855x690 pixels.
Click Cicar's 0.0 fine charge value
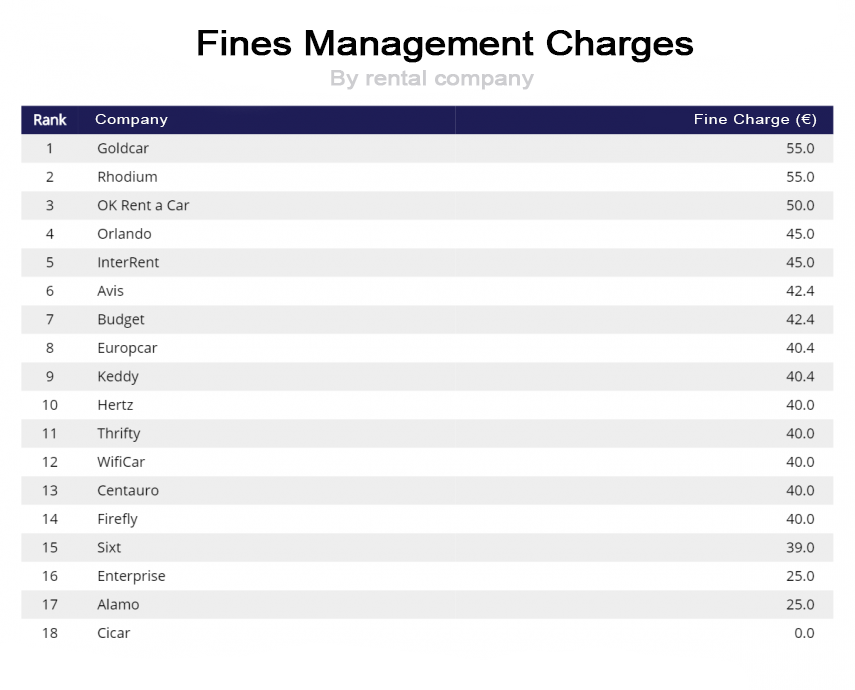point(804,633)
